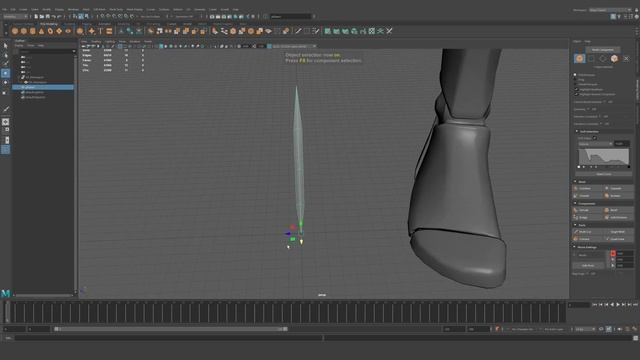Screen dimensions: 640x360
Task: Toggle the Z axis button in Move Settings
Action: pos(613,265)
